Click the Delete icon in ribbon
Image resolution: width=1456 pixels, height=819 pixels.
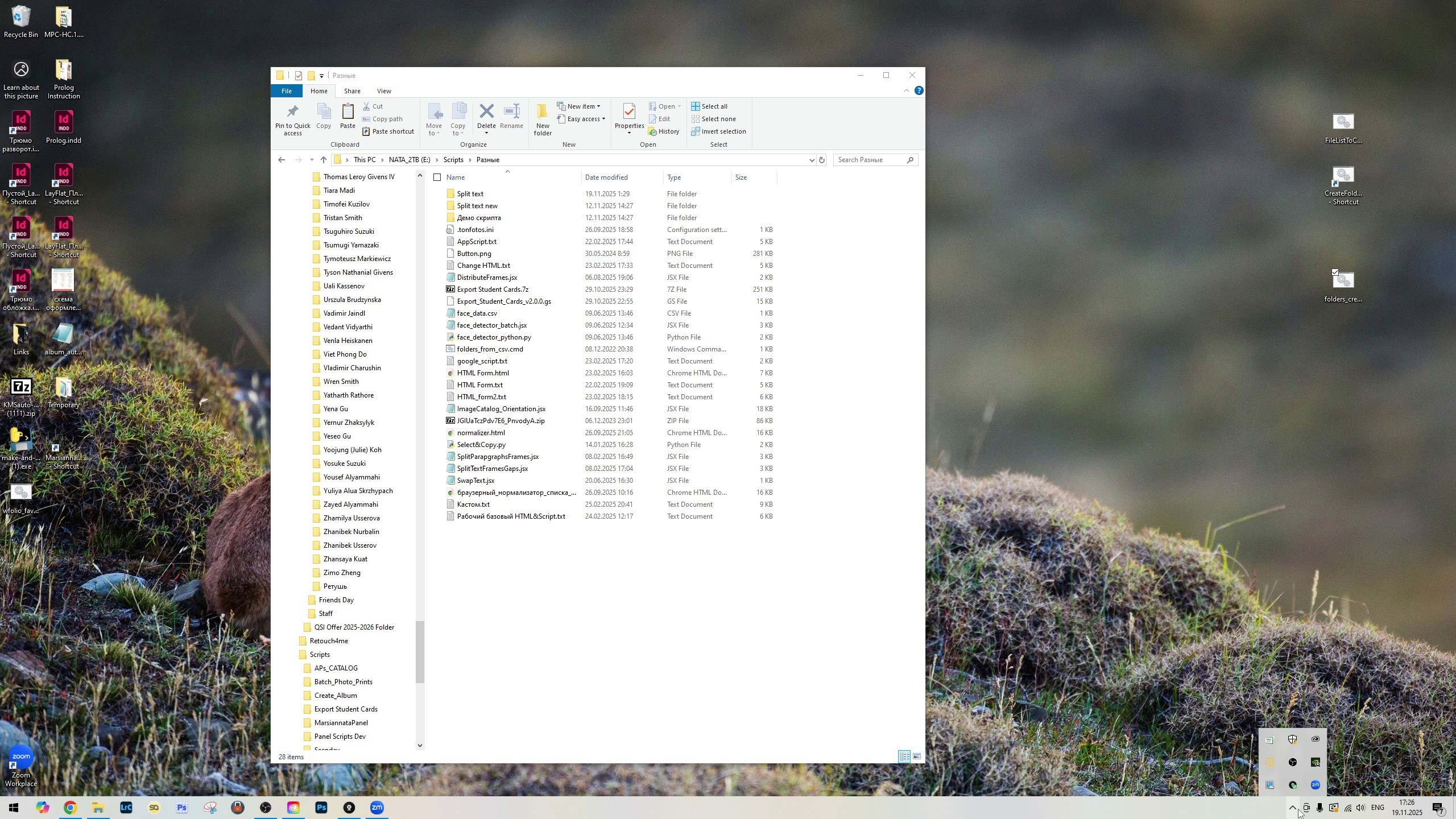coord(486,112)
